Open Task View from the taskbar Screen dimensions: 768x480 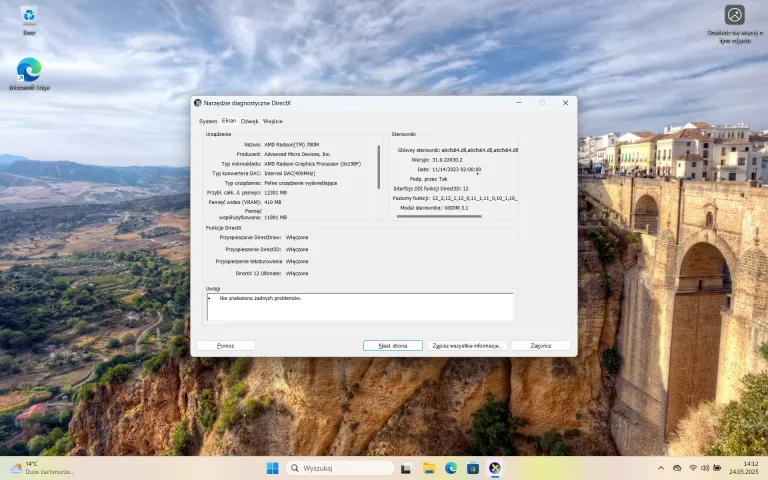click(406, 469)
